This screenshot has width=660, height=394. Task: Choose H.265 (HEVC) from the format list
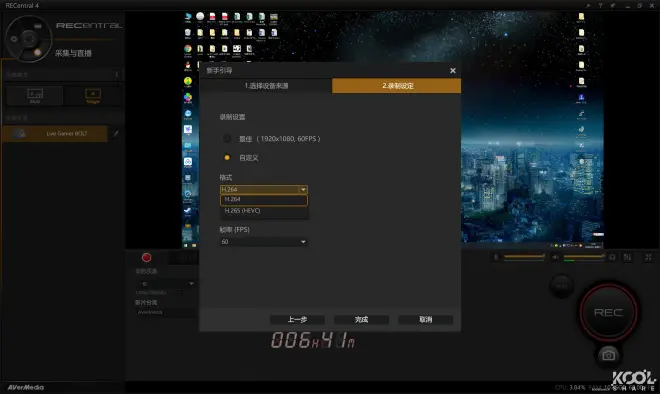(264, 210)
